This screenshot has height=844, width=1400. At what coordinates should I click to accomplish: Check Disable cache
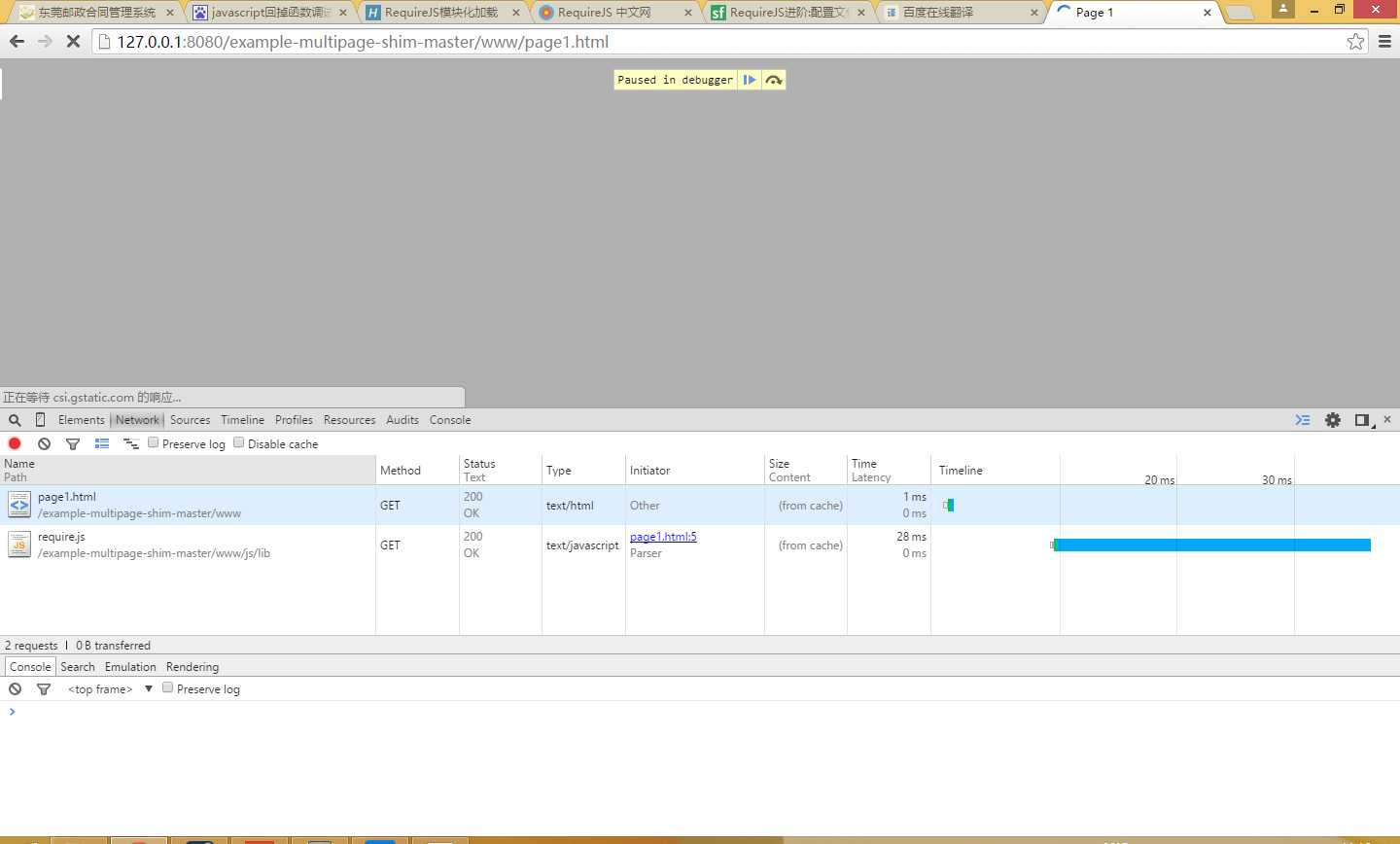tap(239, 442)
